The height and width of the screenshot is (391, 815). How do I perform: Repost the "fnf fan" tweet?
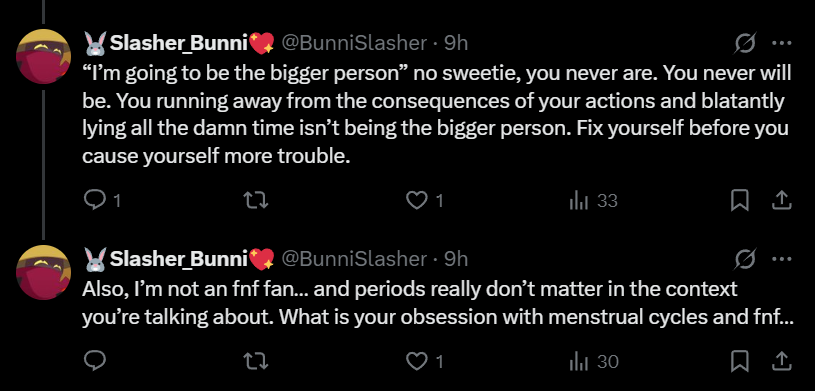258,361
